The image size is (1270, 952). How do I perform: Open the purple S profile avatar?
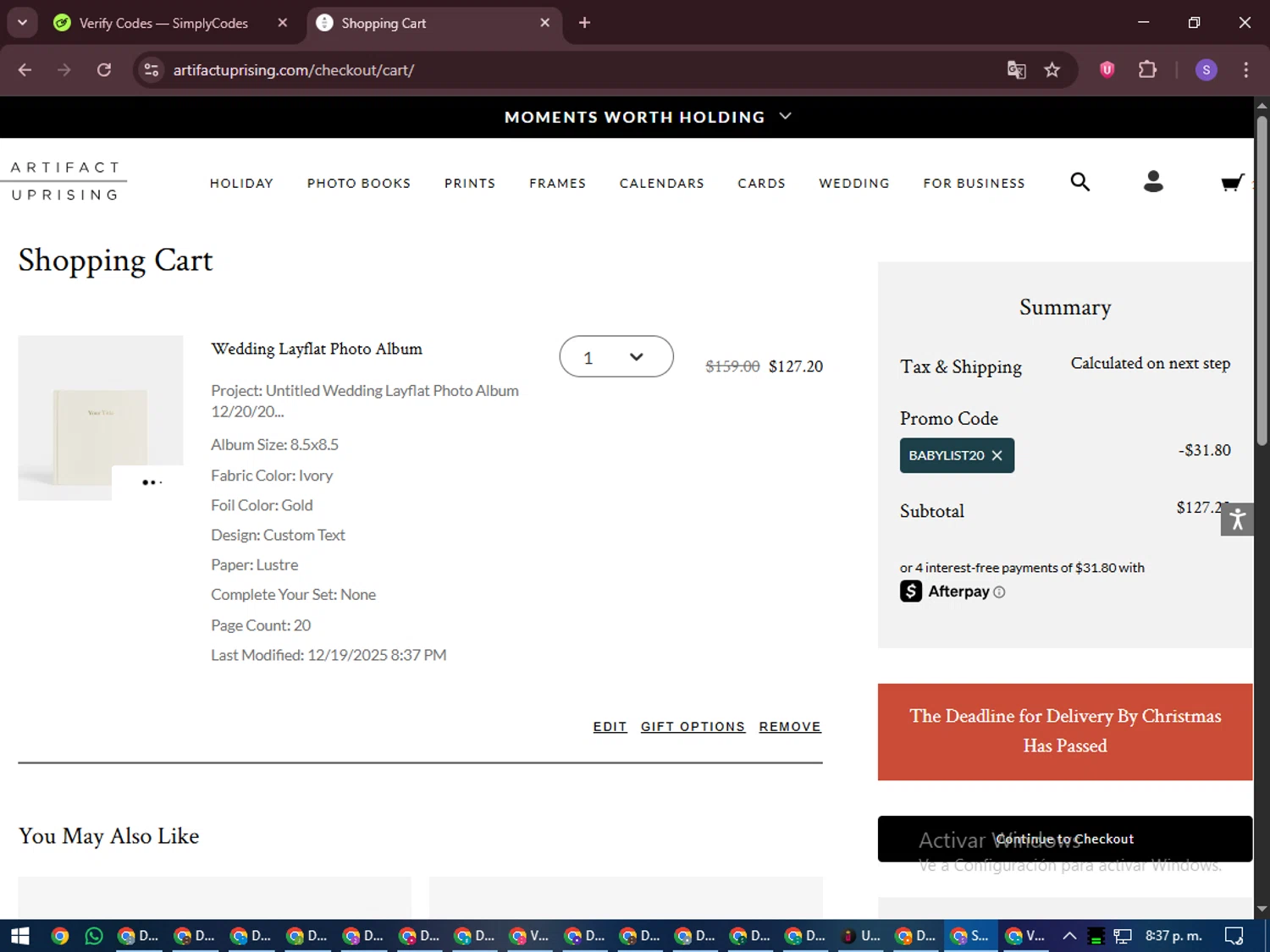(1206, 69)
